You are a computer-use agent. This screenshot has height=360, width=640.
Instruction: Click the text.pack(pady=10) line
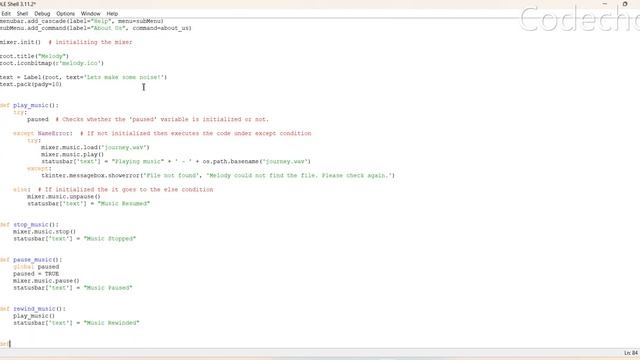point(31,84)
